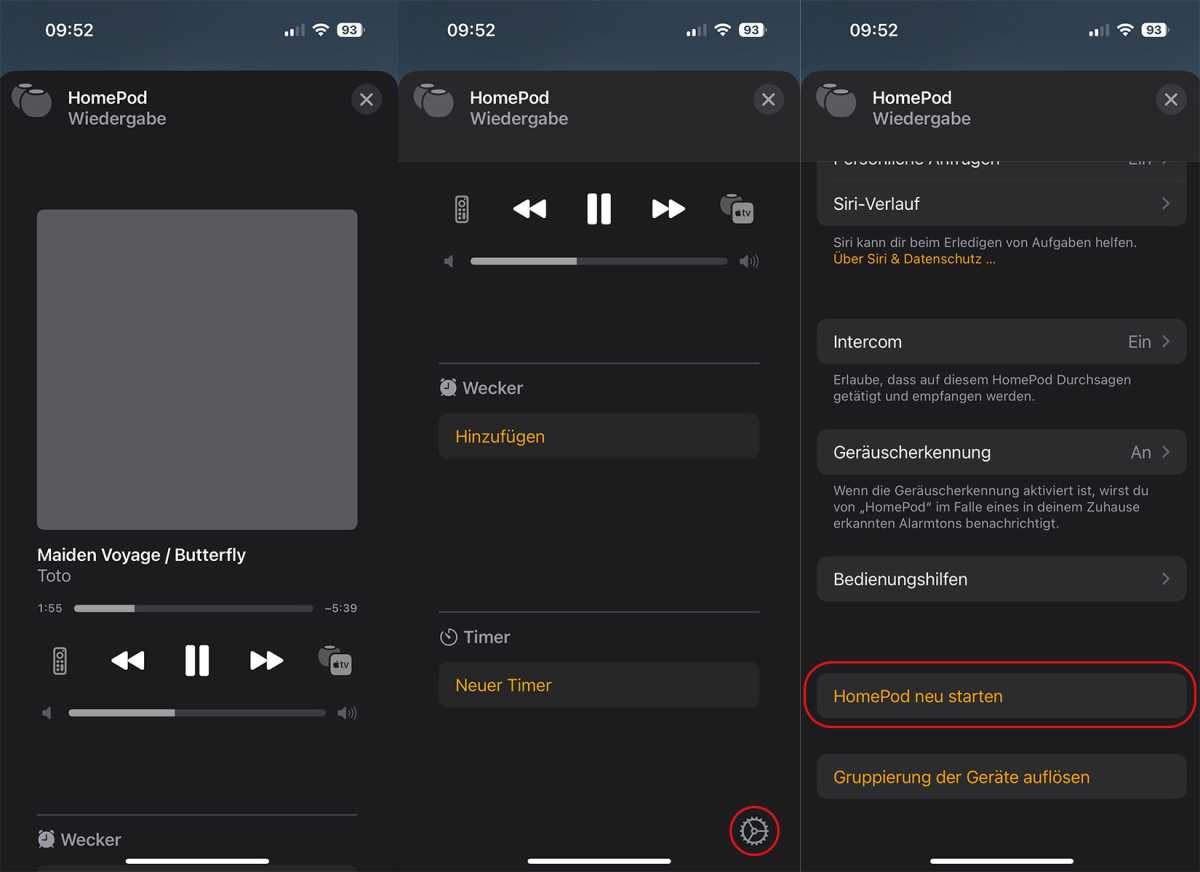This screenshot has width=1200, height=872.
Task: Tap volume-high speaker icon in left panel
Action: [348, 713]
